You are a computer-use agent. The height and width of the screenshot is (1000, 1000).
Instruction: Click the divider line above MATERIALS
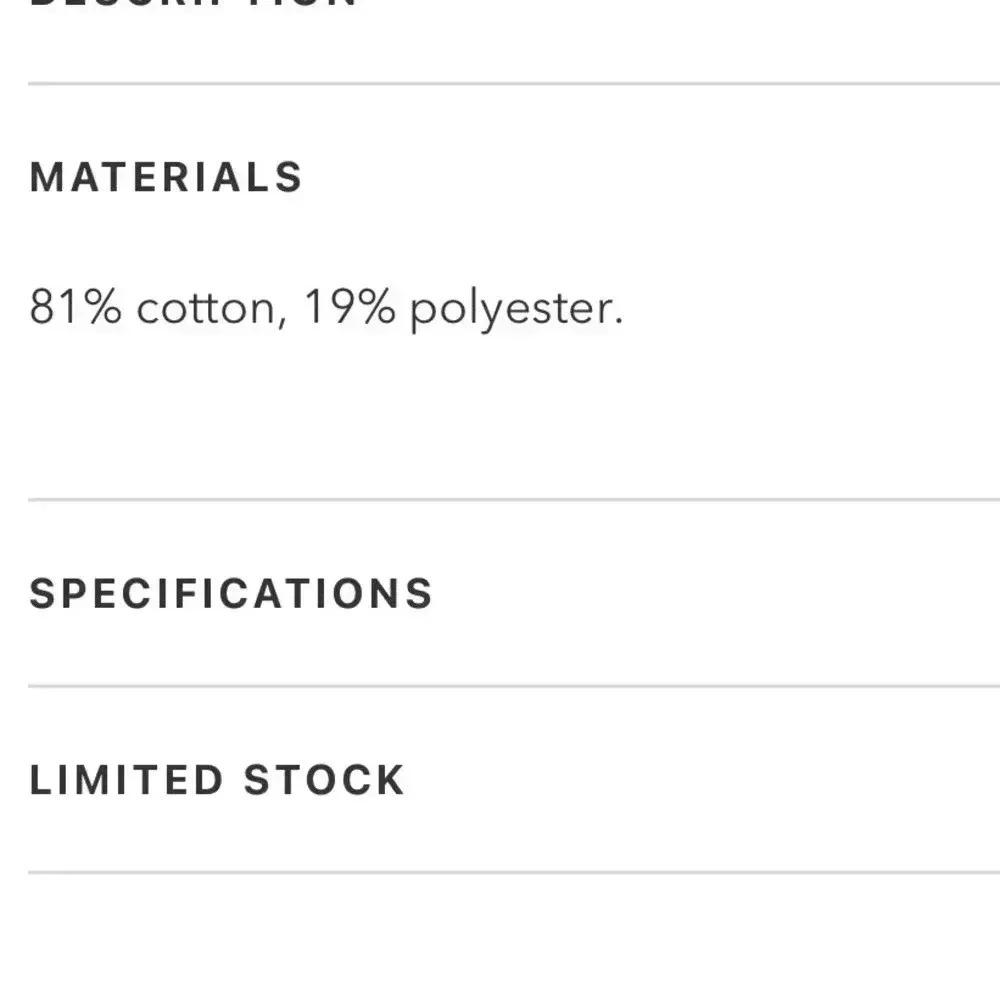coord(500,84)
